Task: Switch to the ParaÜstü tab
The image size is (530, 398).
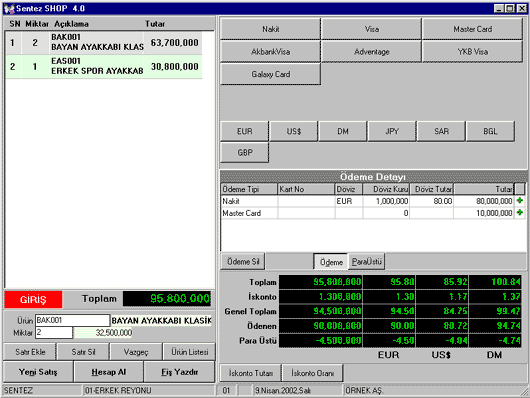Action: 366,262
